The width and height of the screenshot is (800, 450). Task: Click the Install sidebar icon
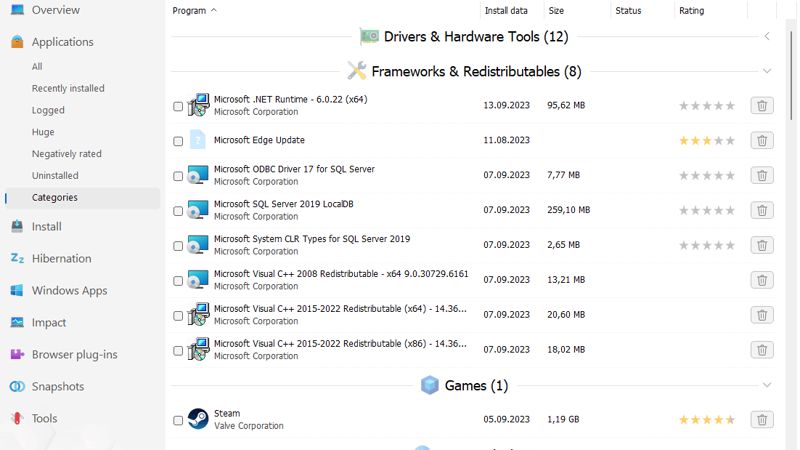pos(17,227)
